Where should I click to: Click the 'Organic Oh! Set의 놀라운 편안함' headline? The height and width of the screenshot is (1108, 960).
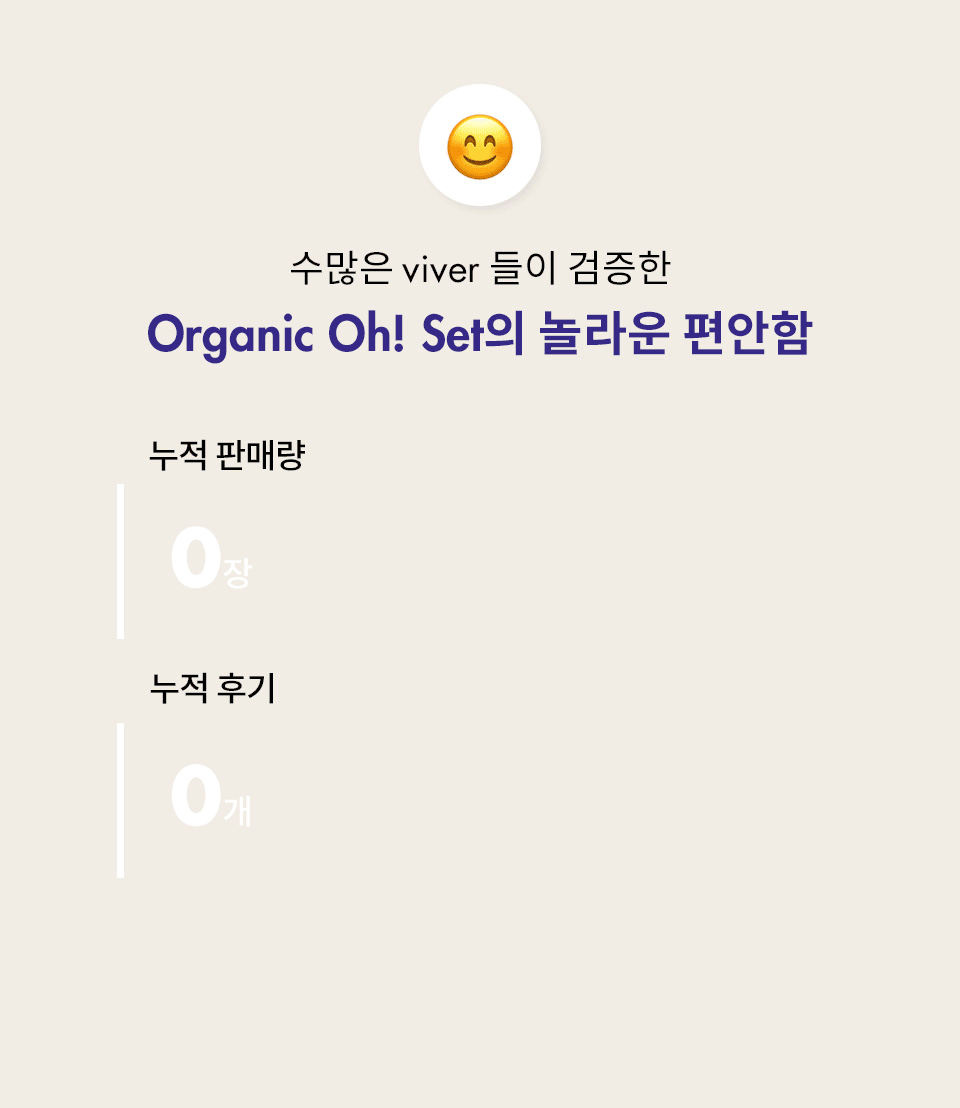click(480, 334)
